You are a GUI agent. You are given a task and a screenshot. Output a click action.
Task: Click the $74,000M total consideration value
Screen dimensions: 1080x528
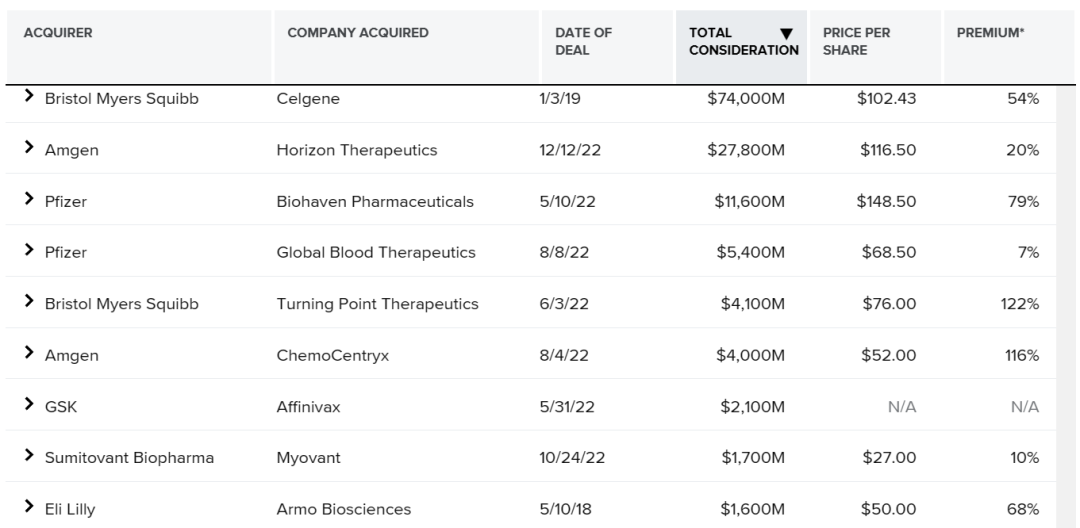(x=749, y=99)
